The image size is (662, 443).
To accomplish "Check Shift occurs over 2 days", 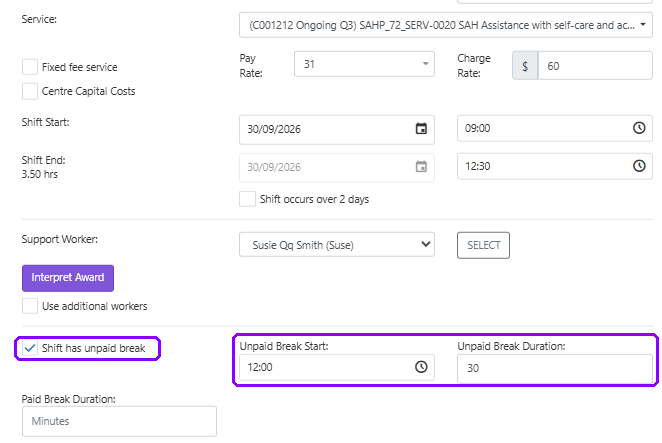I will pos(247,199).
